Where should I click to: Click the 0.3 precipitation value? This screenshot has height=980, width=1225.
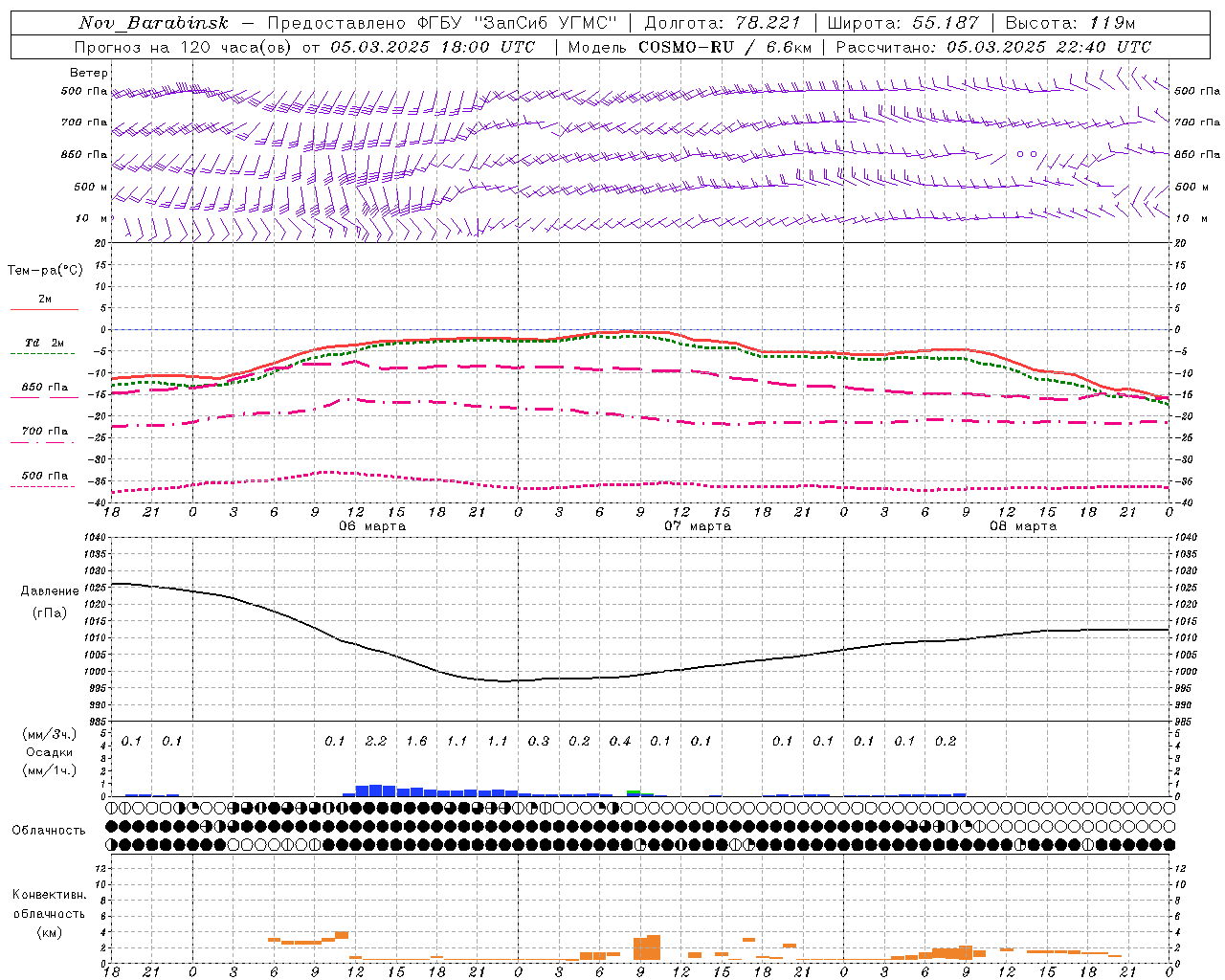click(539, 741)
